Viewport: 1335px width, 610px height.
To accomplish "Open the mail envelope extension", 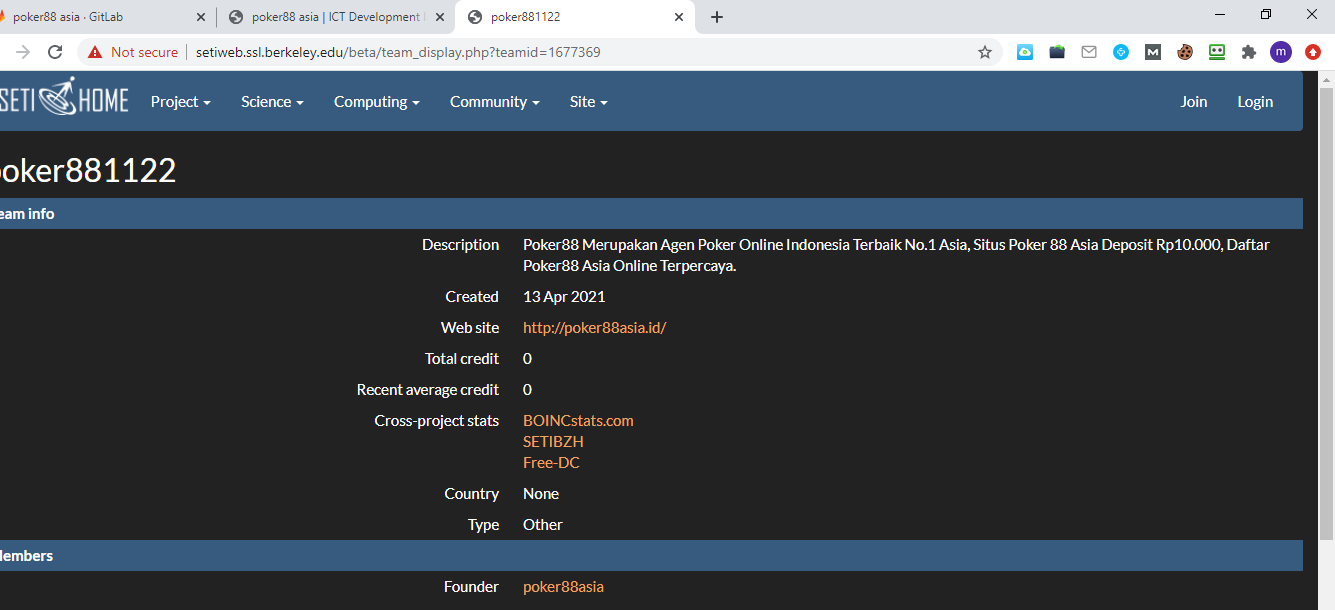I will click(x=1089, y=52).
